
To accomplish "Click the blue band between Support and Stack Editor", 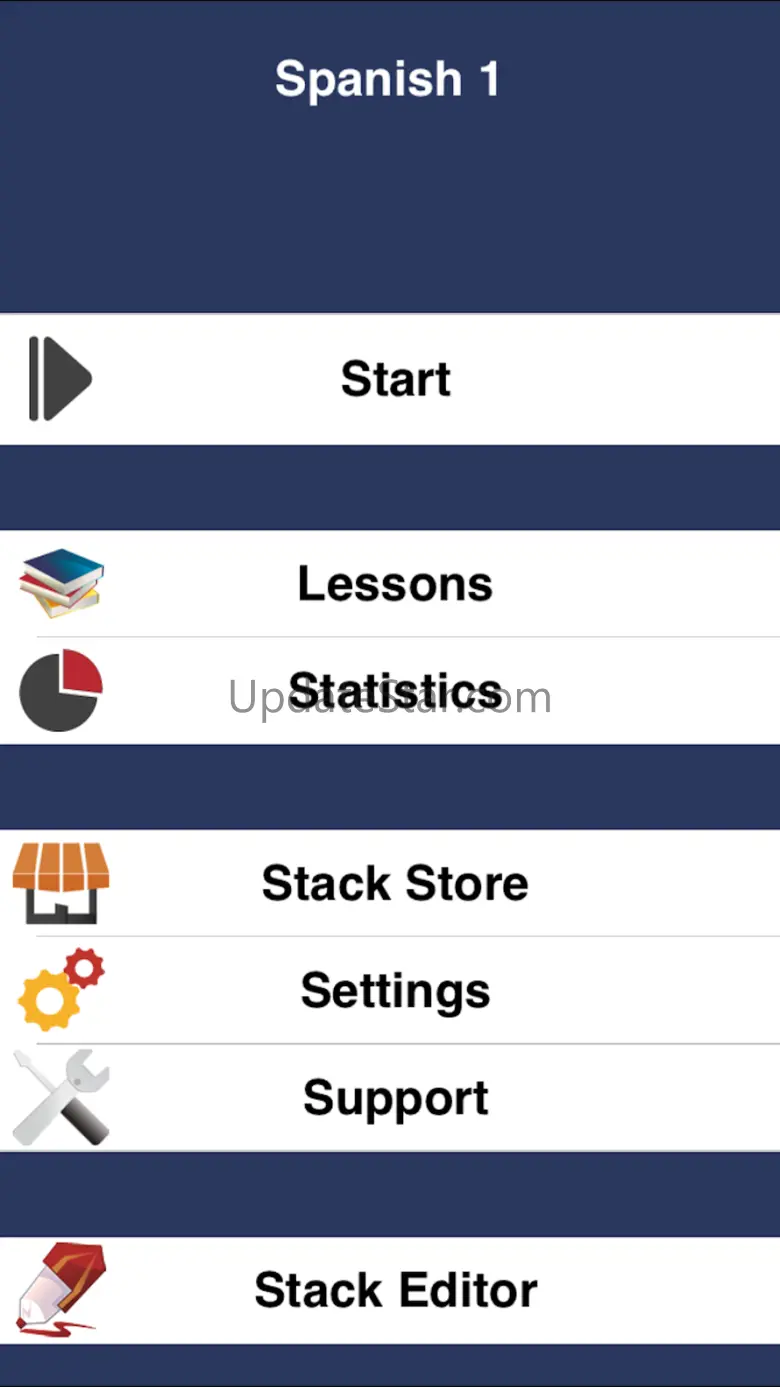I will click(390, 1195).
